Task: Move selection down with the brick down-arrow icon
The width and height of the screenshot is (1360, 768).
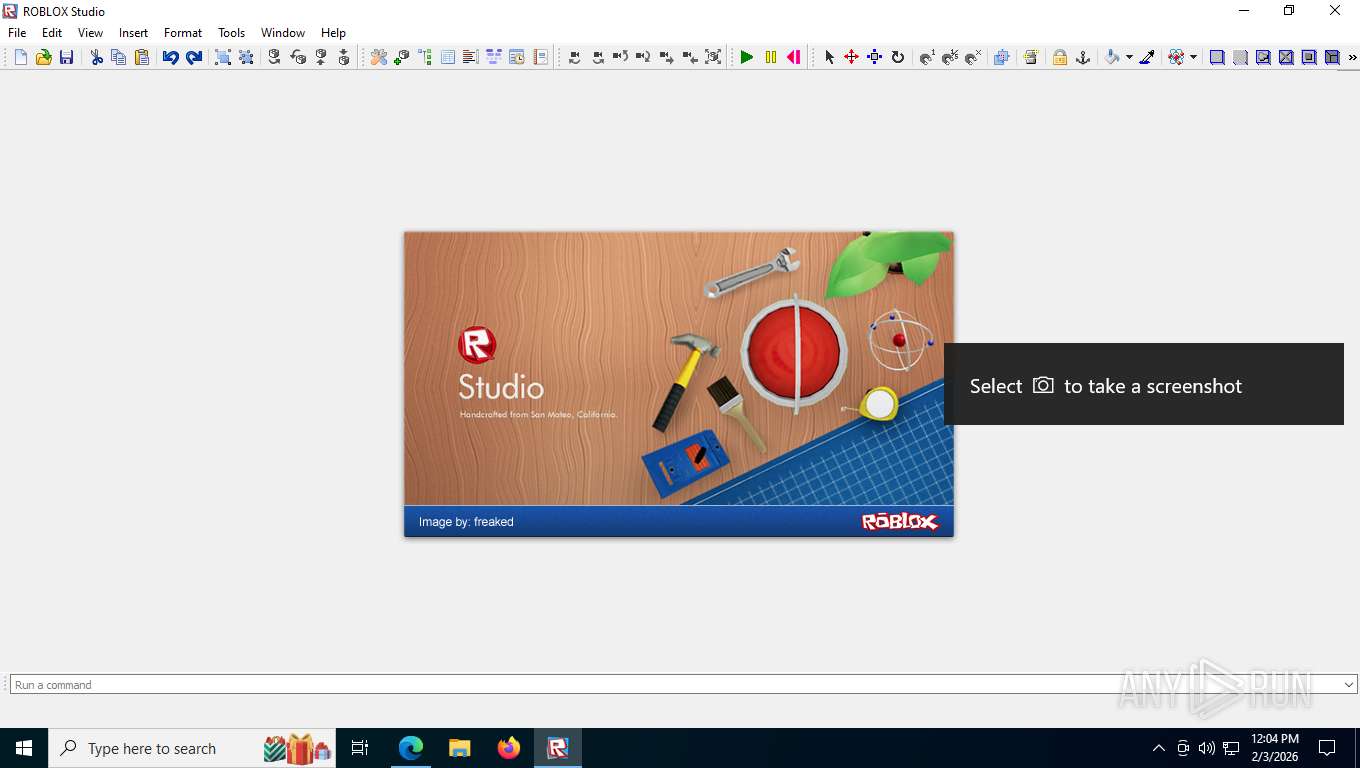Action: pyautogui.click(x=344, y=58)
